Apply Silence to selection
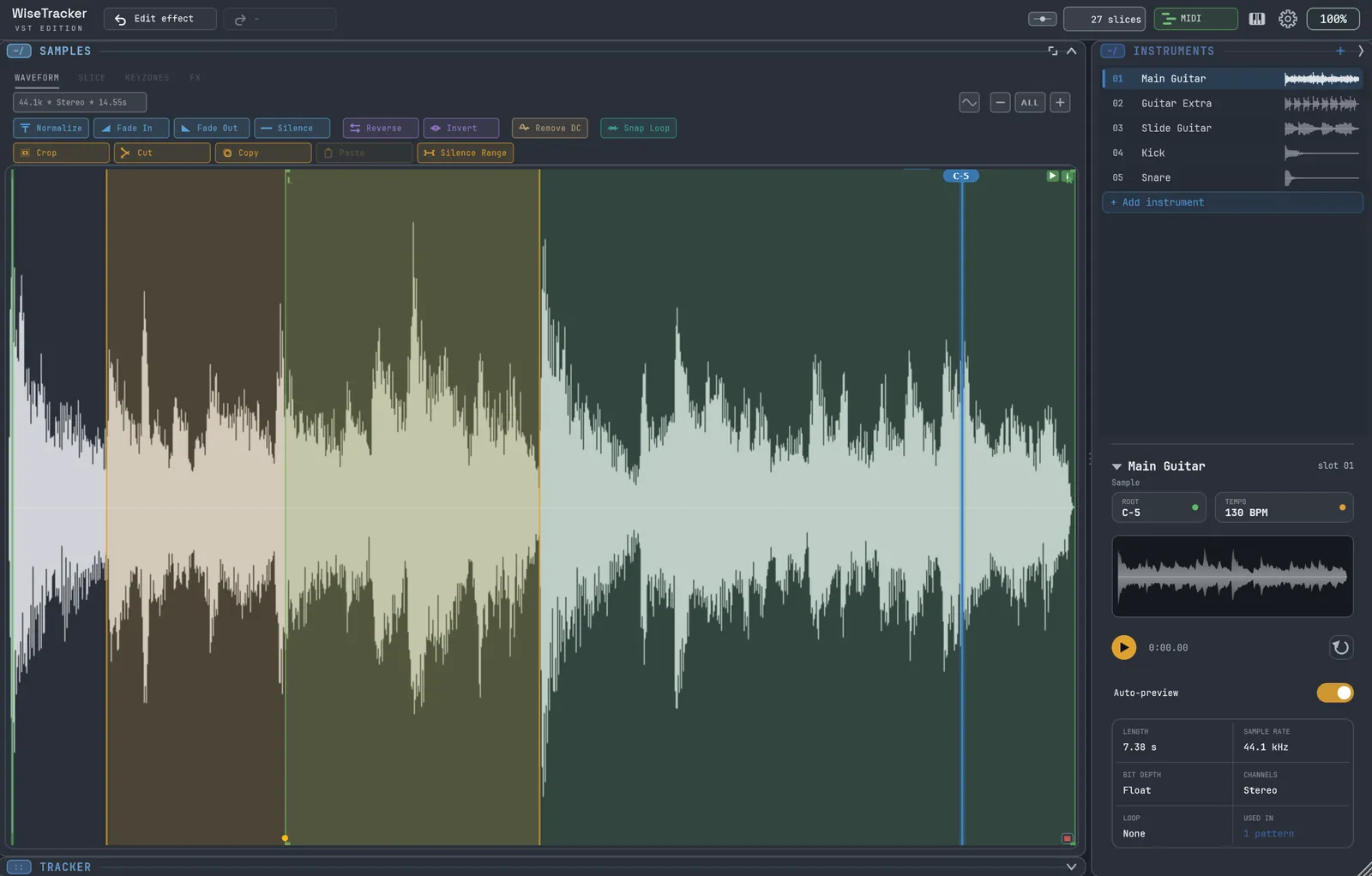 [x=292, y=128]
